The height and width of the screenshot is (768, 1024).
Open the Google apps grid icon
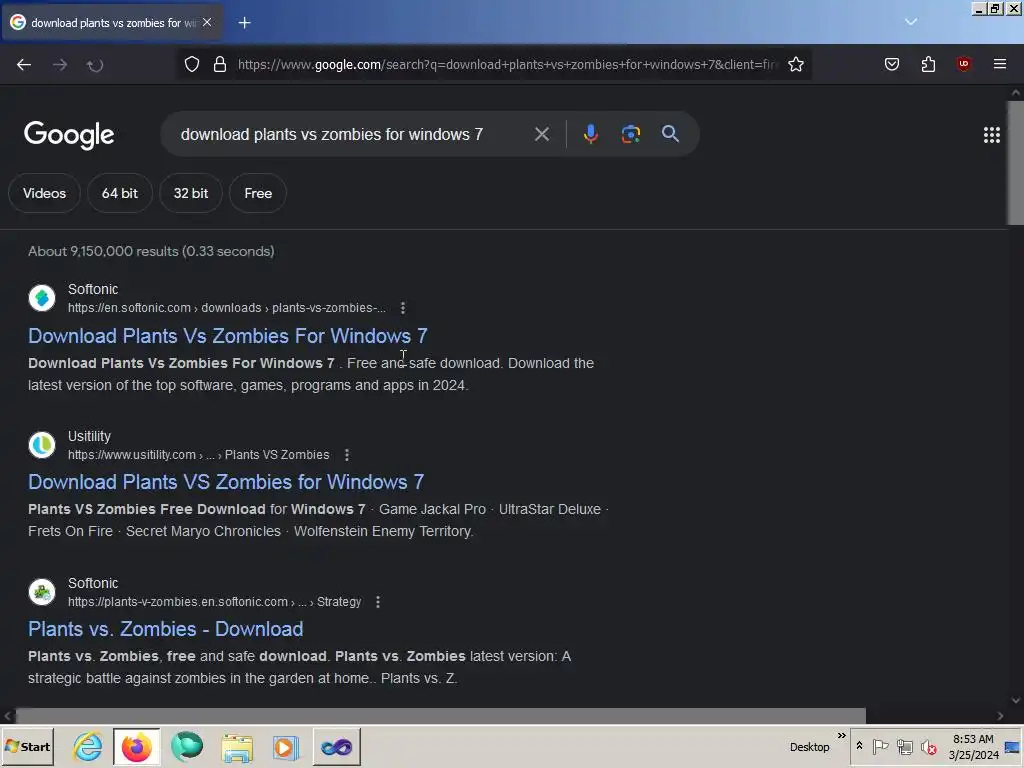[991, 135]
